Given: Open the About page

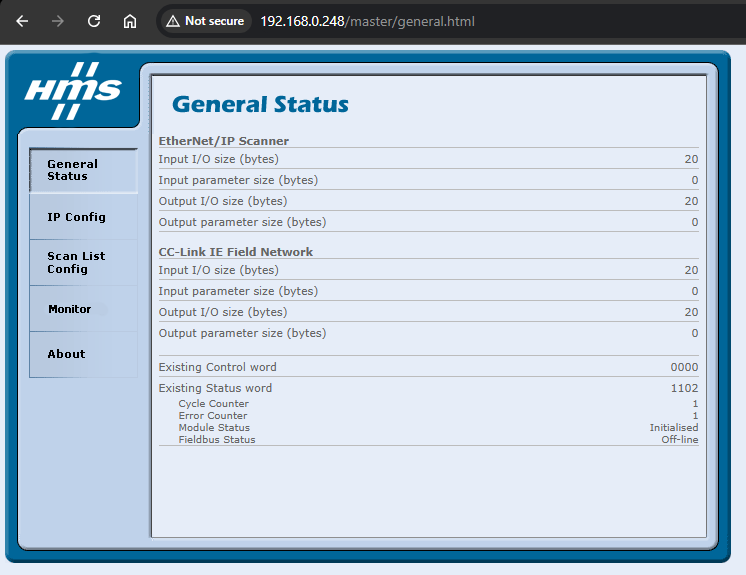Looking at the screenshot, I should [x=83, y=354].
